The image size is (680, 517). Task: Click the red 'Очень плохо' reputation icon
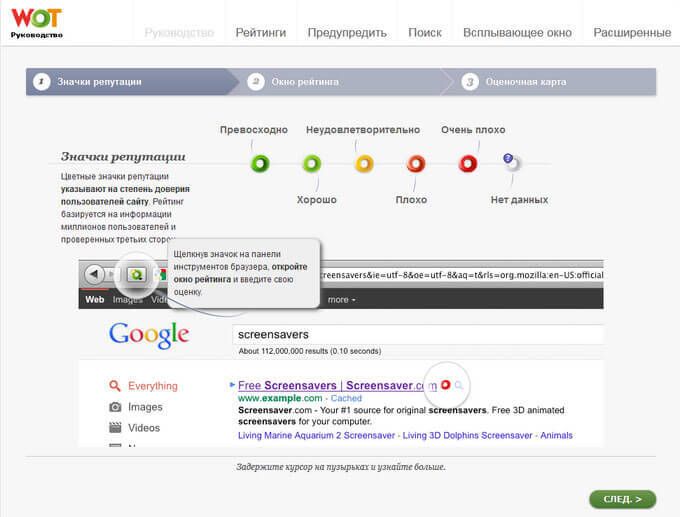pyautogui.click(x=468, y=164)
